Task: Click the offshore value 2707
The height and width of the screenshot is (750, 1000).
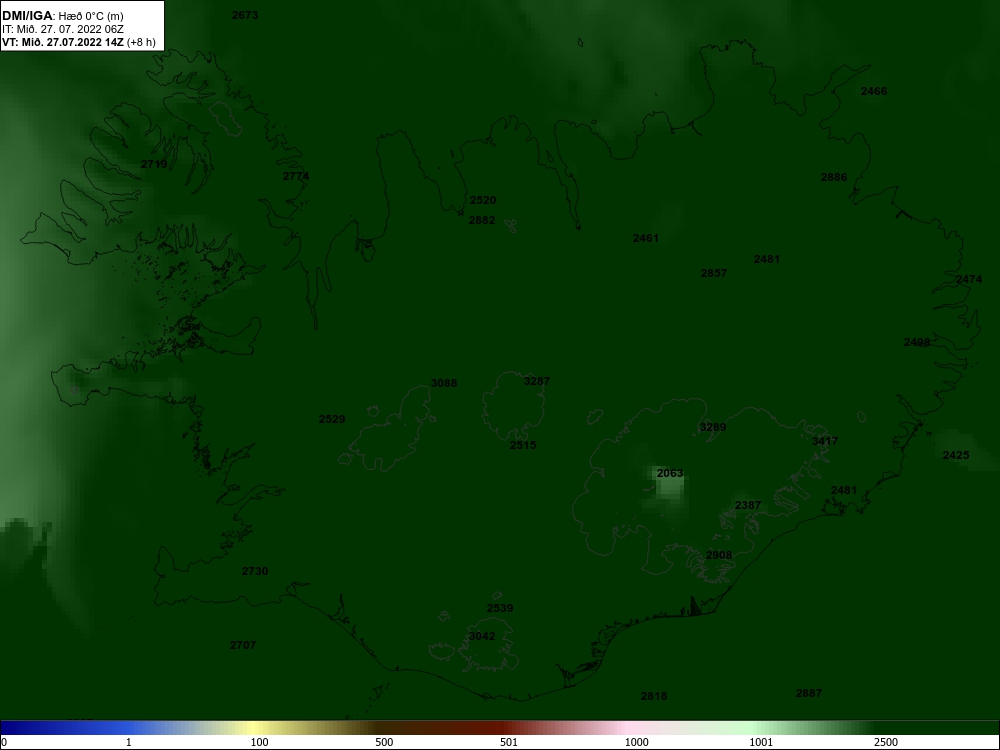Action: [242, 645]
